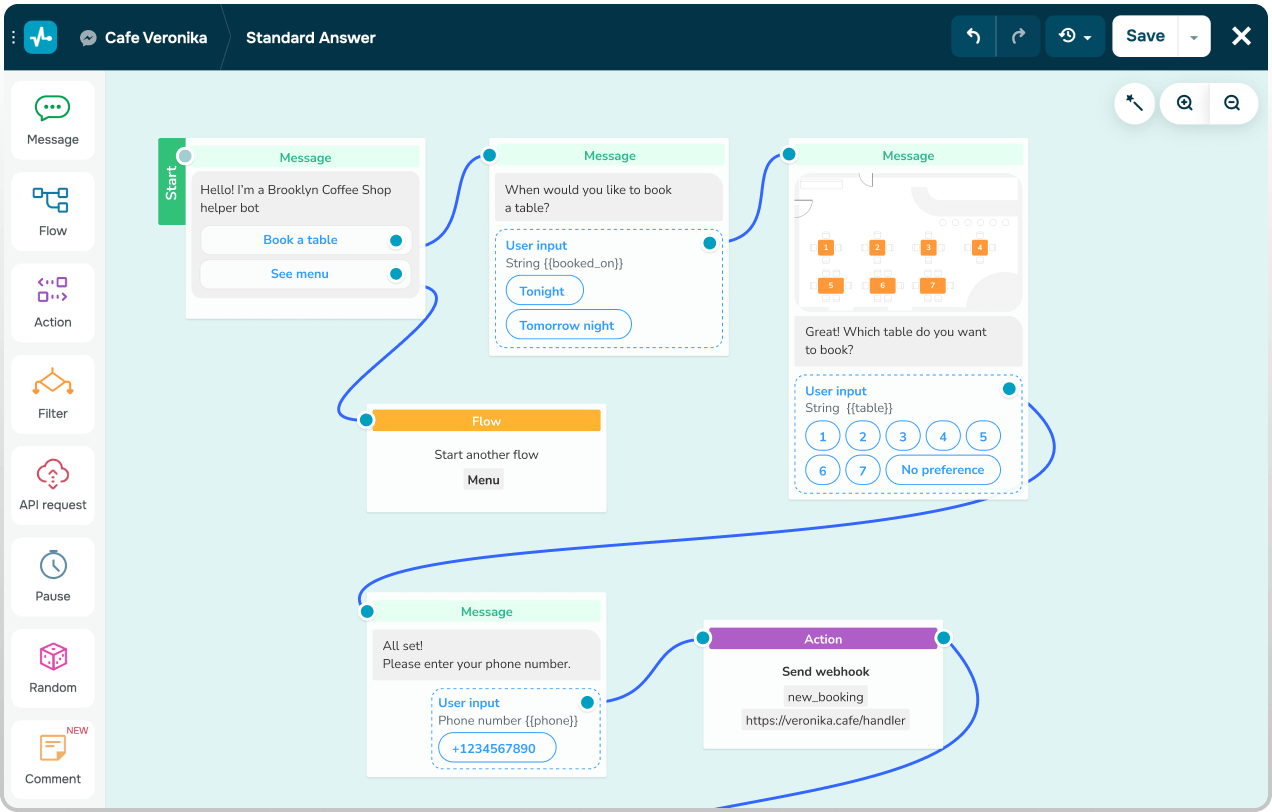Click the undo arrow button
Screen dimensions: 1272x812
(973, 36)
